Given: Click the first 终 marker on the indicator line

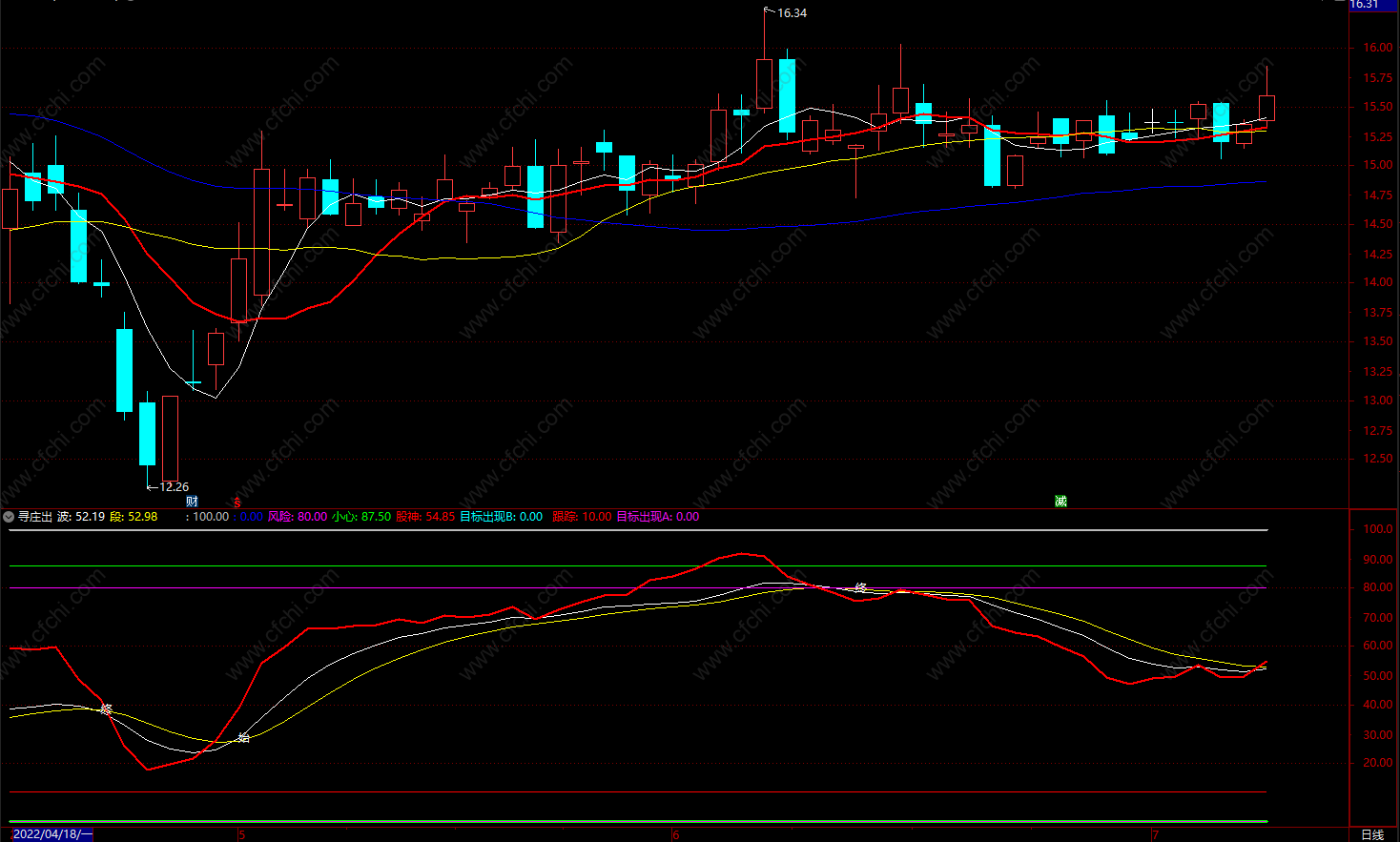Looking at the screenshot, I should pyautogui.click(x=106, y=709).
